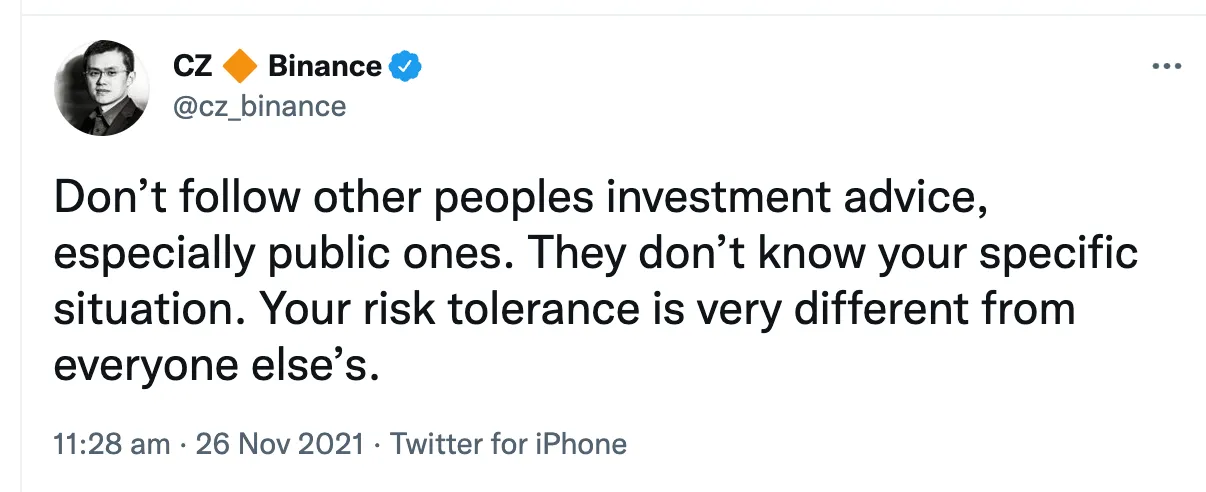Image resolution: width=1206 pixels, height=492 pixels.
Task: Open the three-dot More options menu
Action: tap(1167, 67)
